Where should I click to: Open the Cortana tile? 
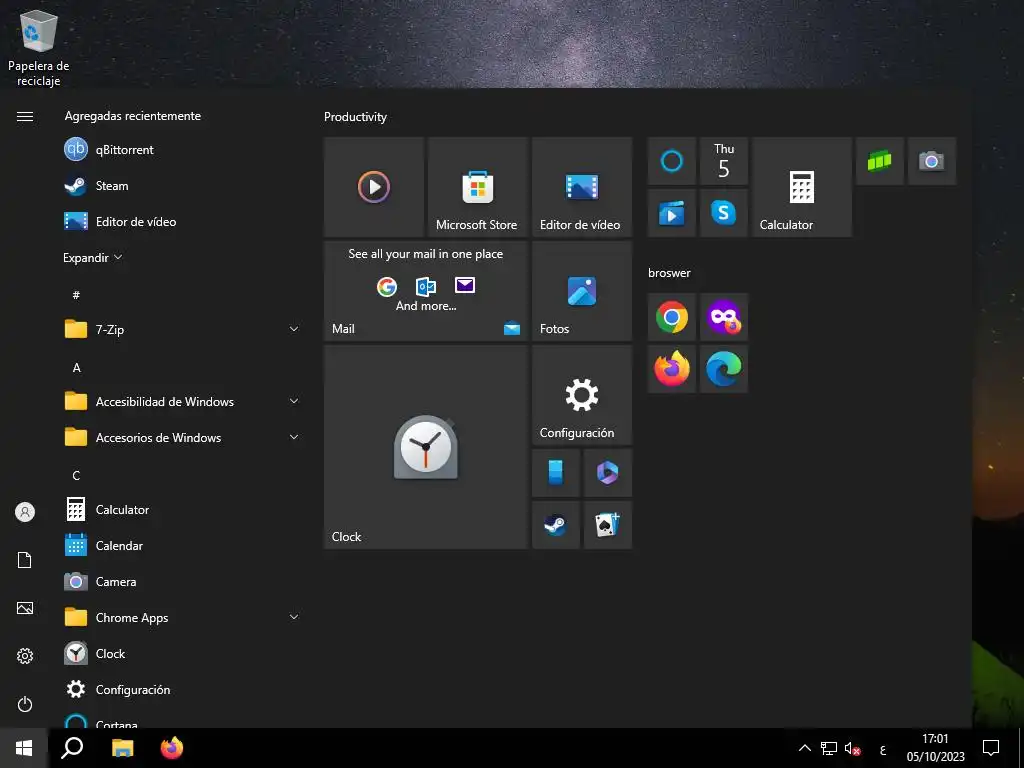(671, 161)
